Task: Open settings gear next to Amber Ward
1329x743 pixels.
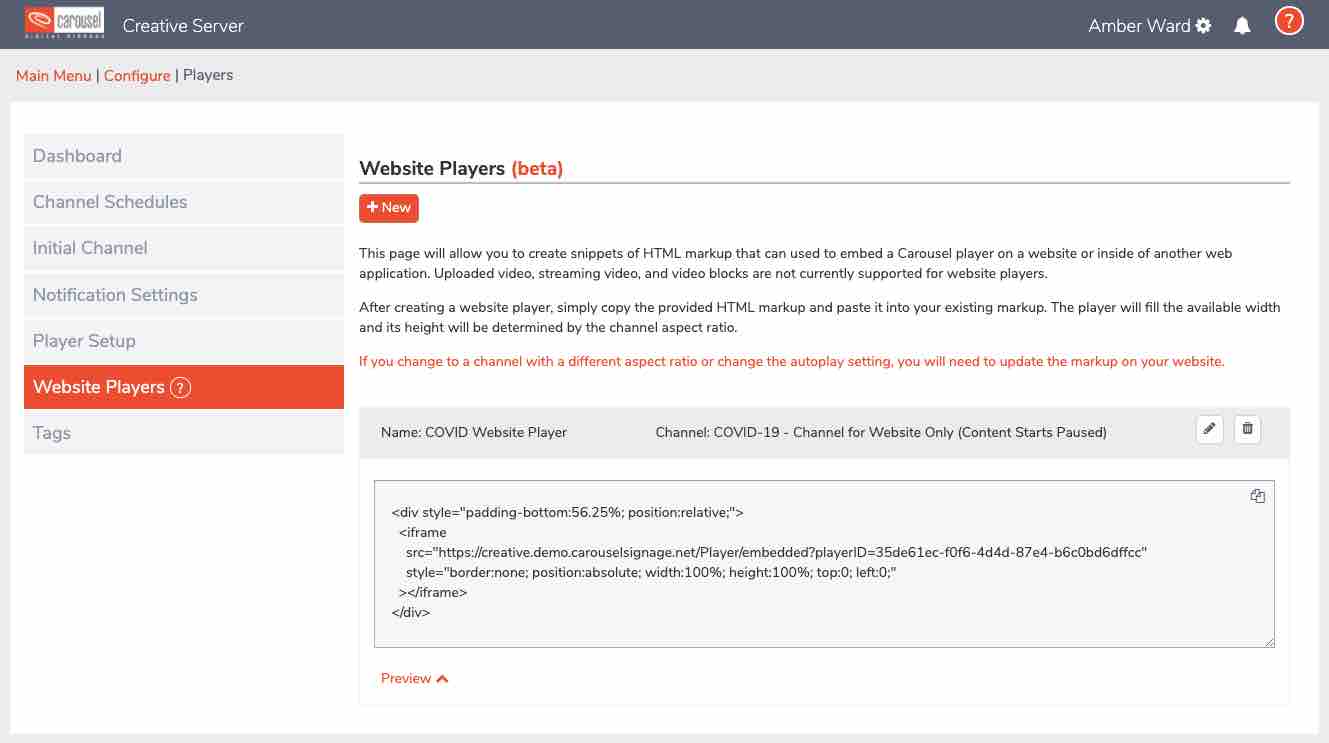Action: [x=1203, y=26]
